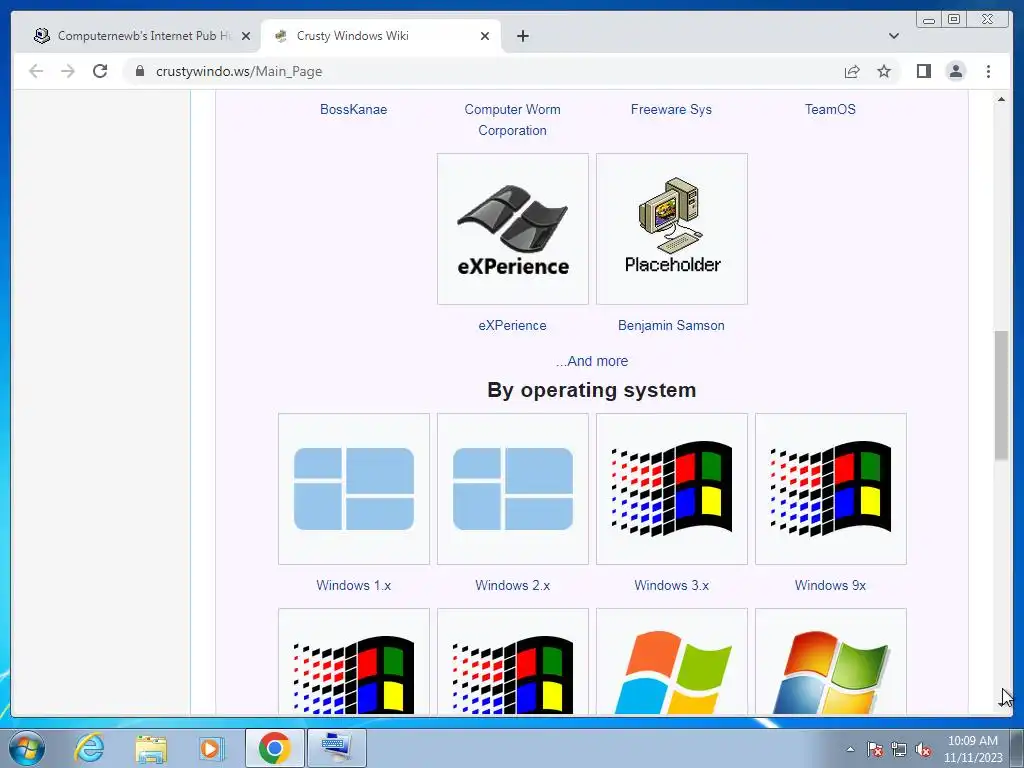Open the Freeware Sys link

point(671,109)
